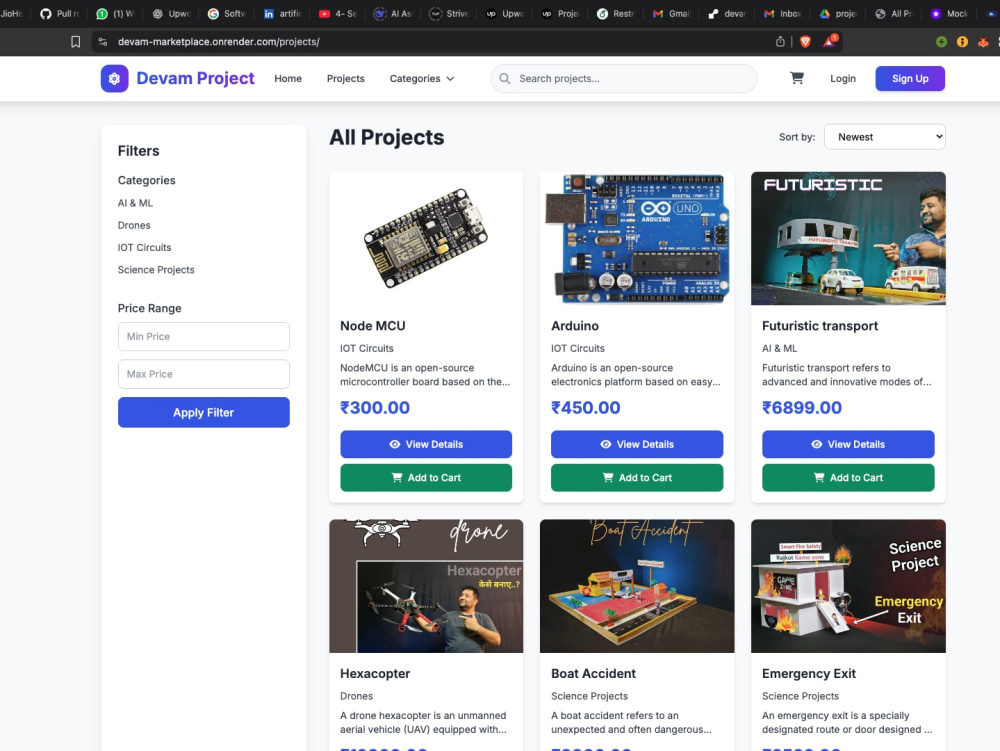Image resolution: width=1000 pixels, height=751 pixels.
Task: Switch to the YouTube browser tab
Action: click(x=338, y=13)
